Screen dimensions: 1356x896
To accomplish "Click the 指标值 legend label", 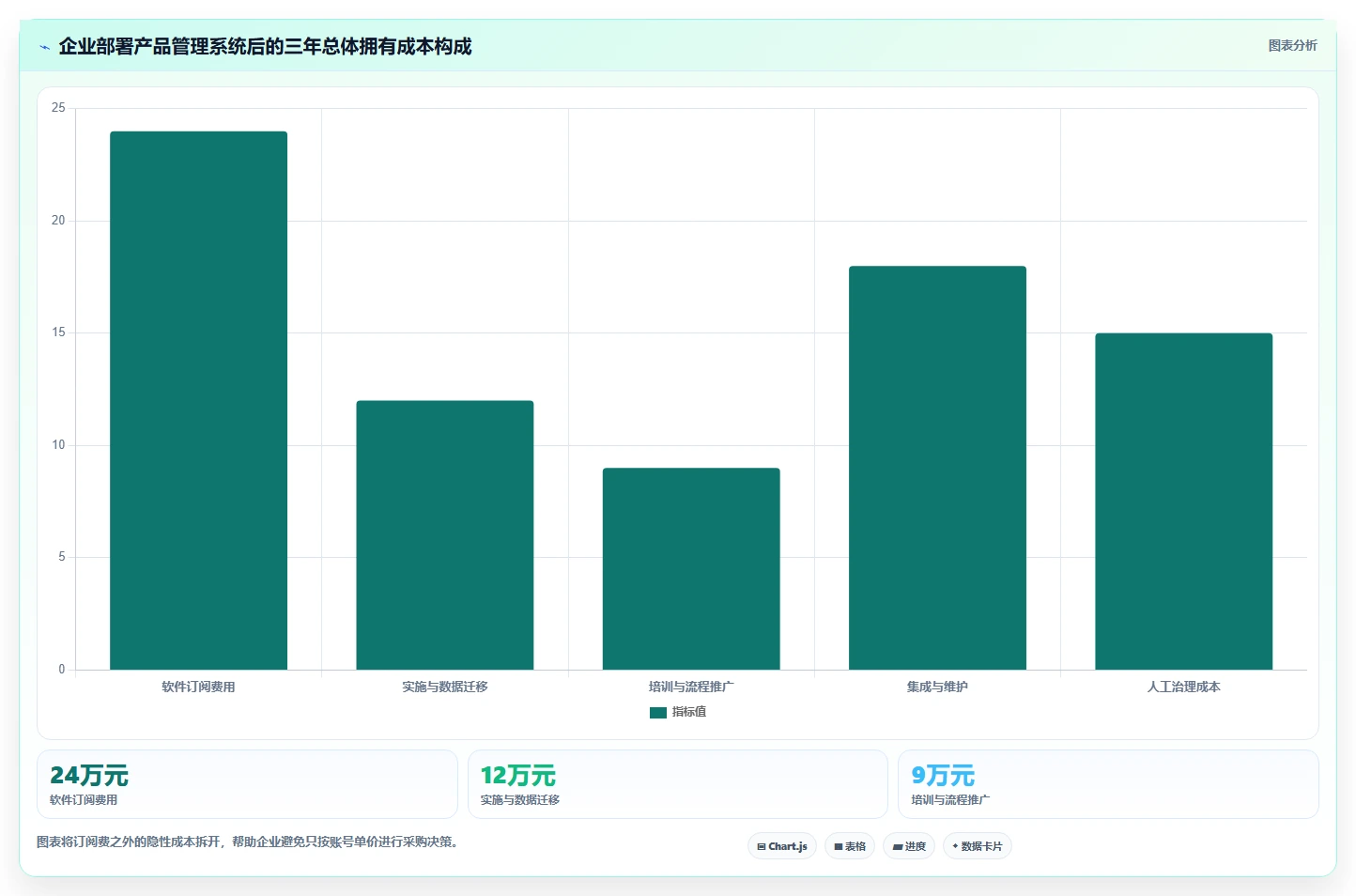I will point(689,712).
